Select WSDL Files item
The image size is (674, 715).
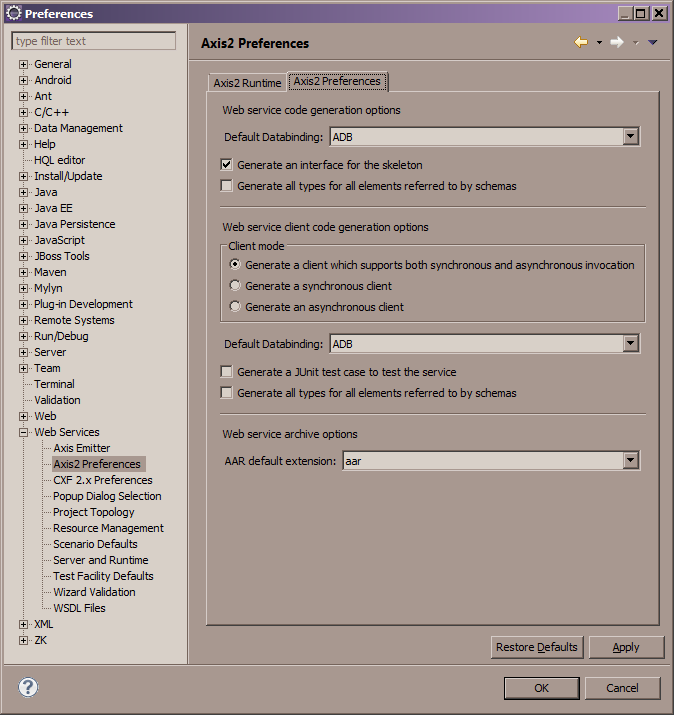click(79, 608)
